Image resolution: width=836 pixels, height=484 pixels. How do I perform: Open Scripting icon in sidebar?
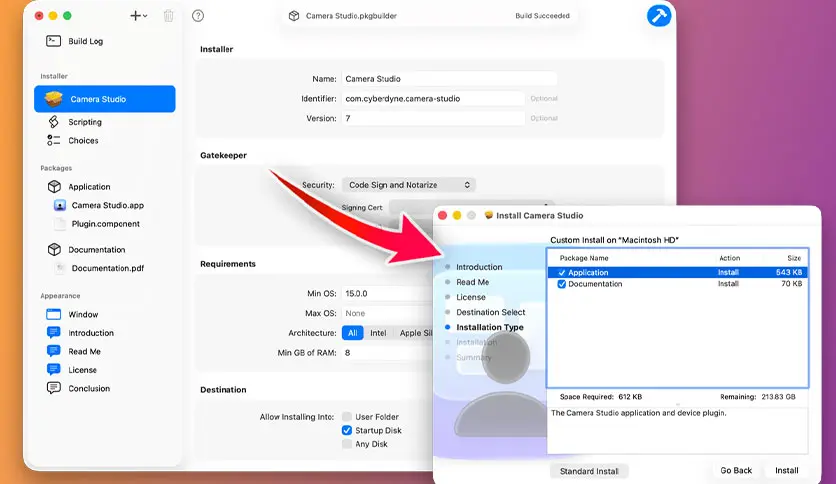[53, 122]
